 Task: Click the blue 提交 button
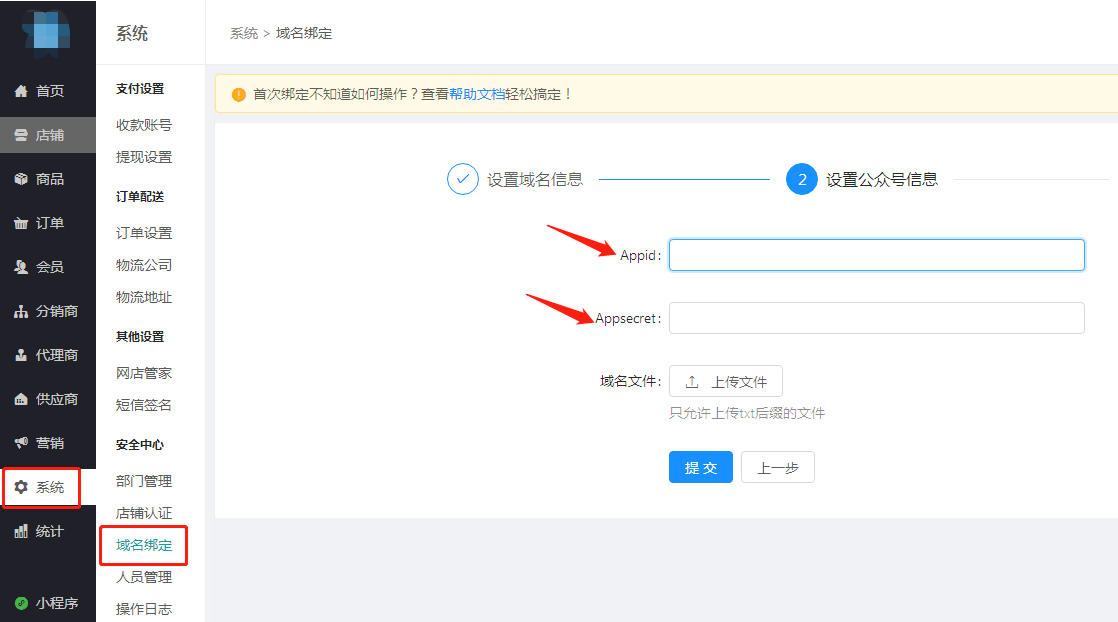700,467
